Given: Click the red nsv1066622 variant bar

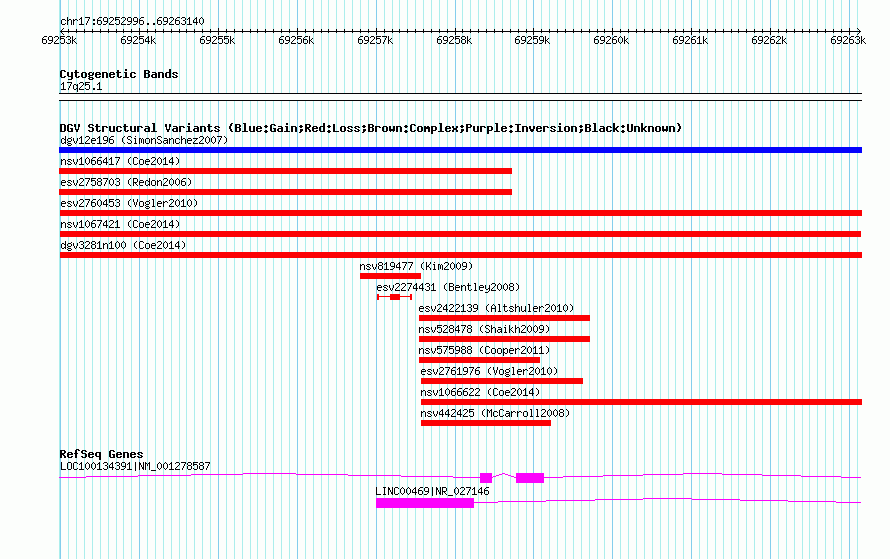Looking at the screenshot, I should 641,402.
